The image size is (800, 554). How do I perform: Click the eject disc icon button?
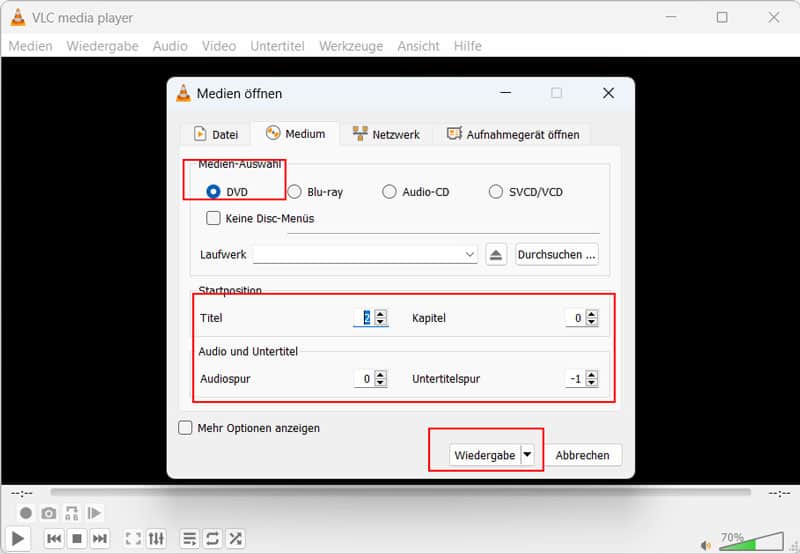click(x=495, y=255)
